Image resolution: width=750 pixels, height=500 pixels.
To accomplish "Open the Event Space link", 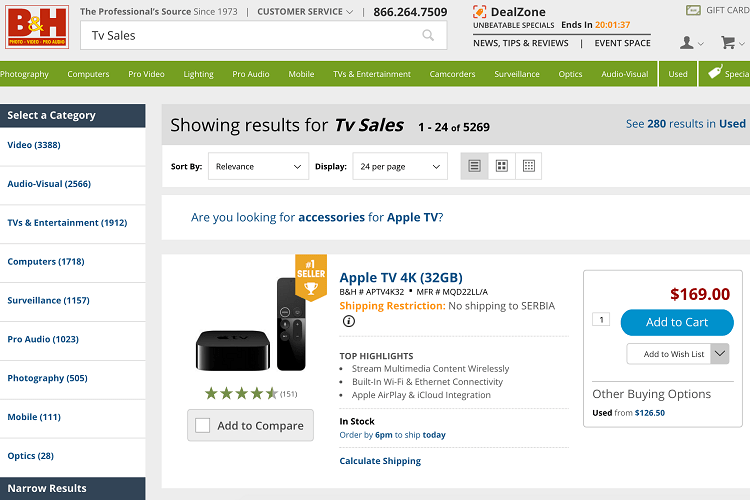I will click(x=622, y=43).
